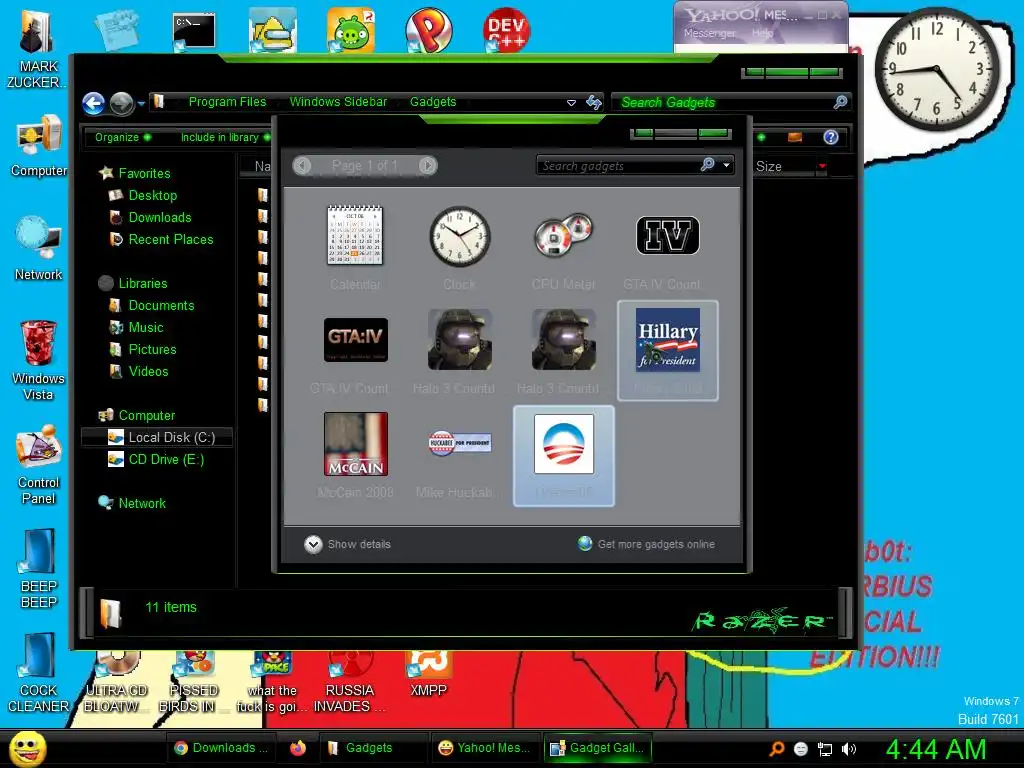1024x768 pixels.
Task: Navigate to Windows Sidebar breadcrumb
Action: [338, 102]
